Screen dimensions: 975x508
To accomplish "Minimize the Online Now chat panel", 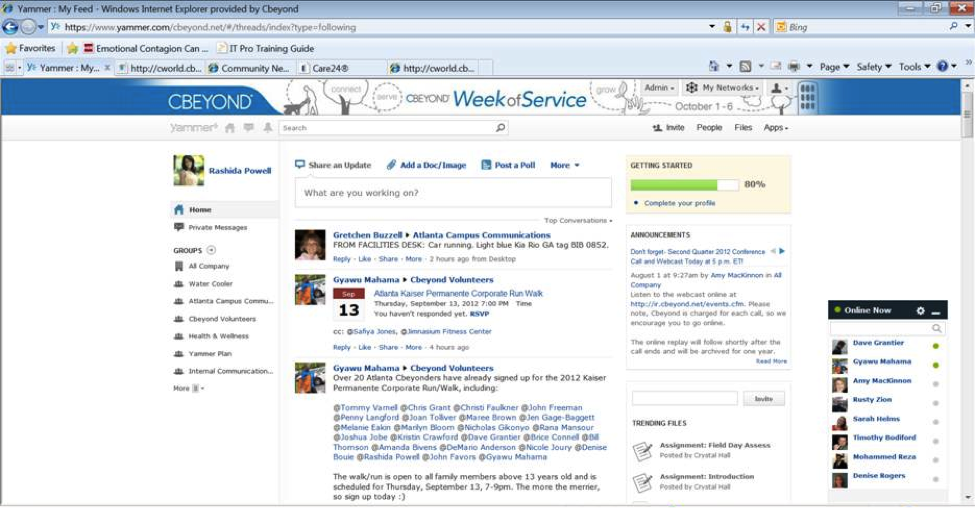I will pyautogui.click(x=935, y=311).
